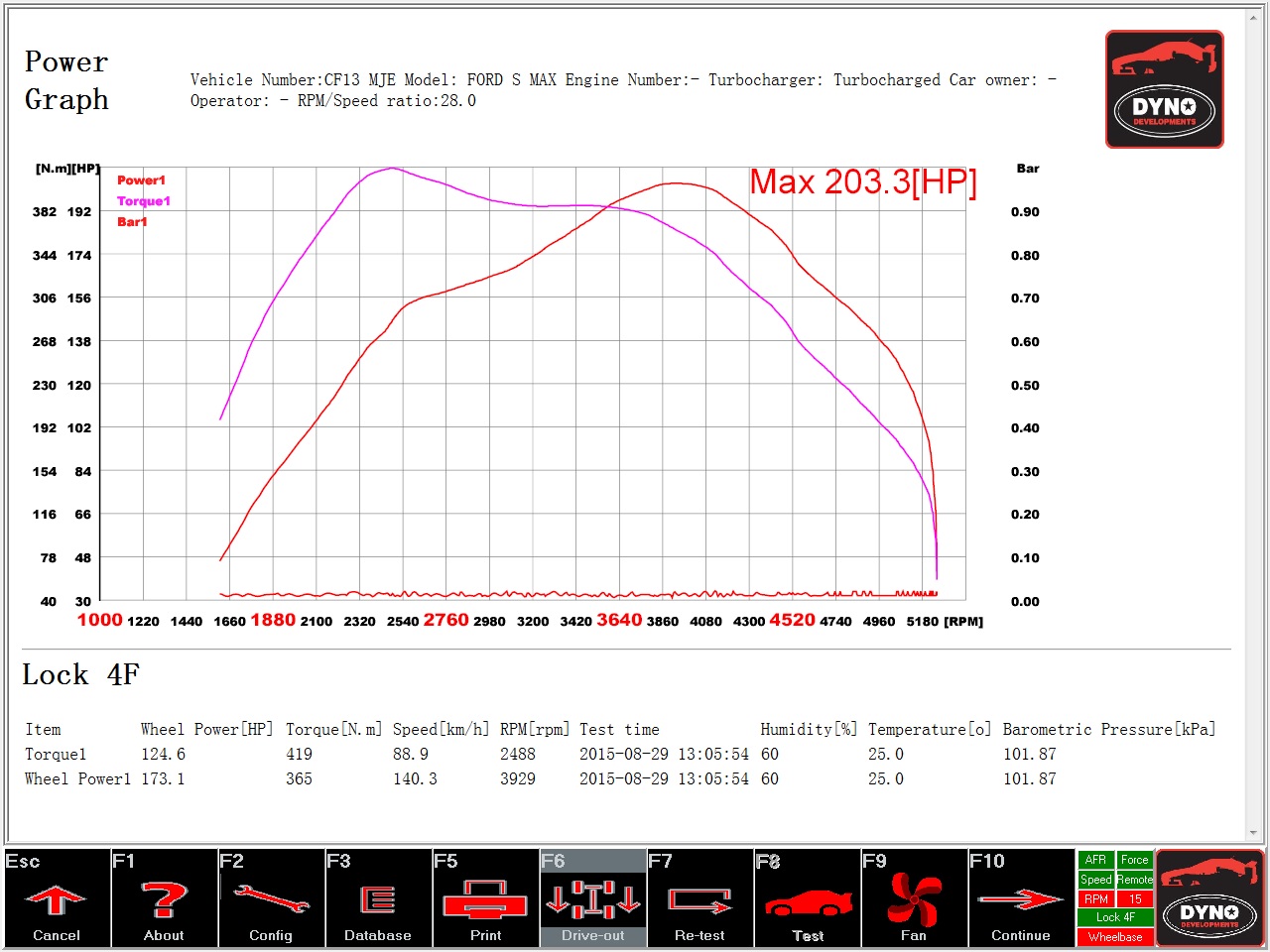
Task: Click the Remote status button
Action: coord(1135,880)
